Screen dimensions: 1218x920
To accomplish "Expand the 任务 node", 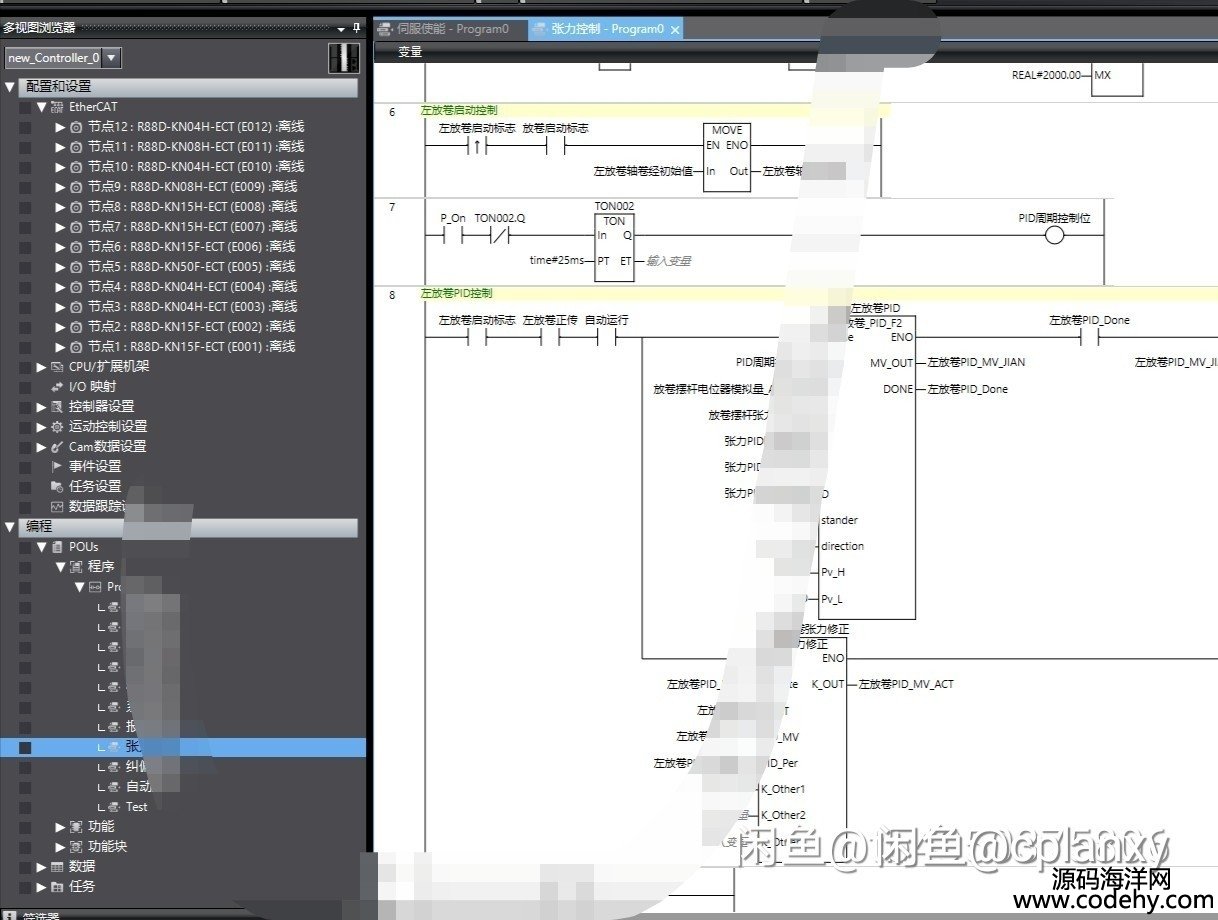I will point(41,887).
